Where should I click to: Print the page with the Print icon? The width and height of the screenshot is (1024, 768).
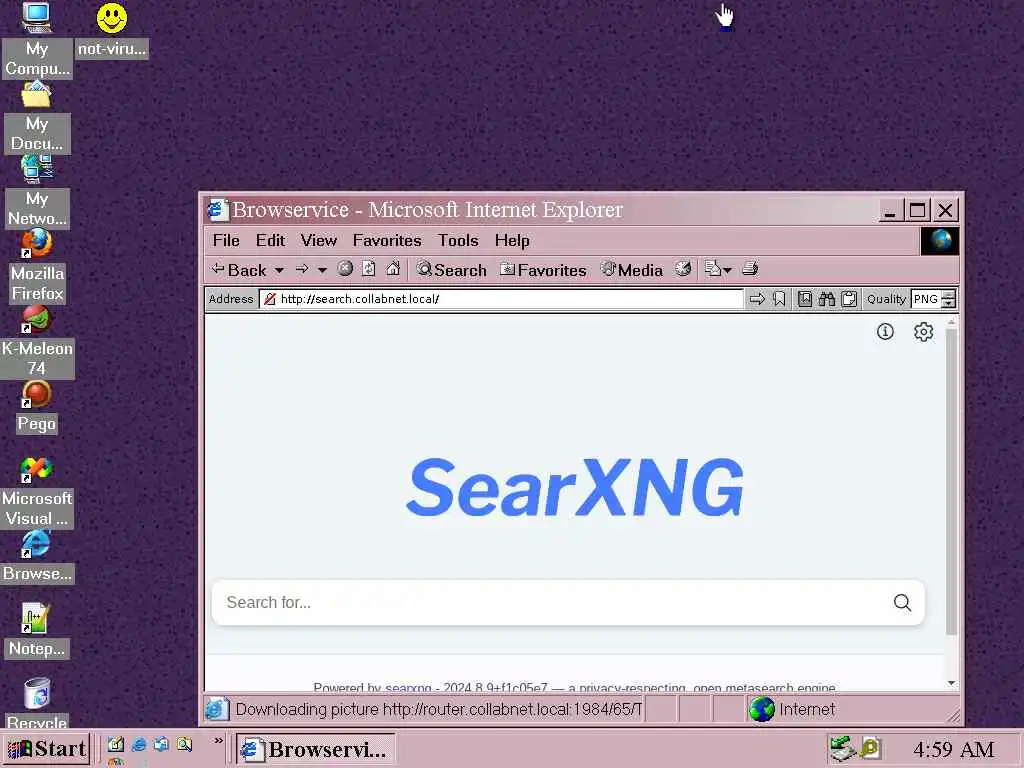750,269
